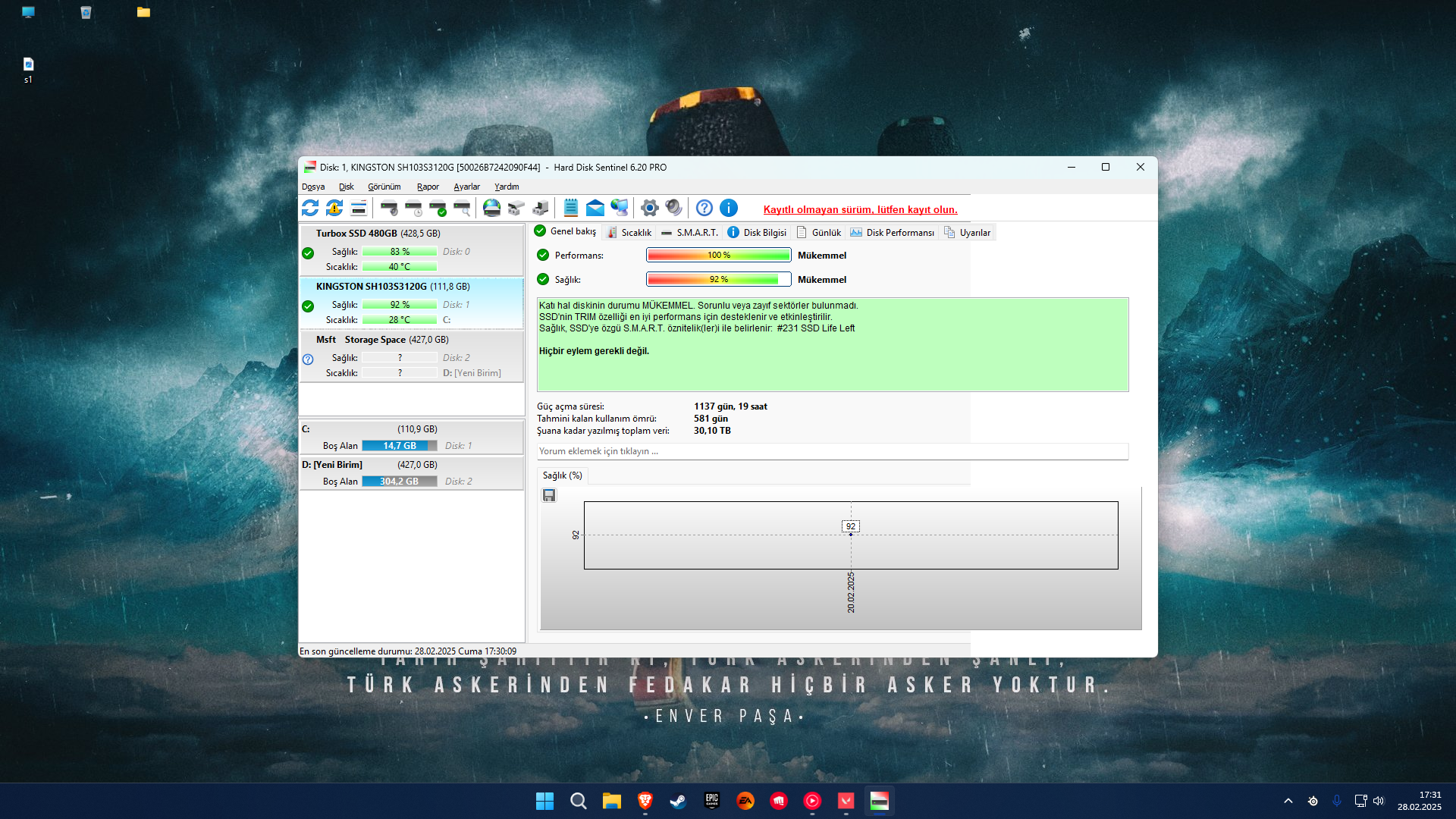1456x819 pixels.
Task: Click the refresh icon with warning sign
Action: click(x=334, y=208)
